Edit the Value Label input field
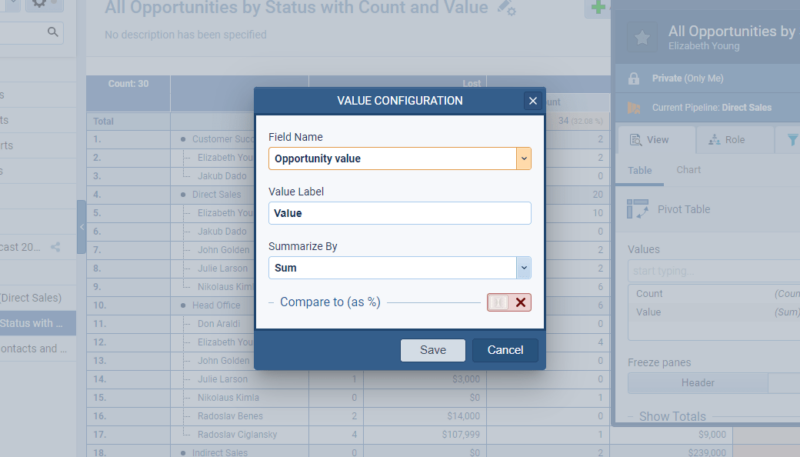The width and height of the screenshot is (800, 457). (x=399, y=213)
